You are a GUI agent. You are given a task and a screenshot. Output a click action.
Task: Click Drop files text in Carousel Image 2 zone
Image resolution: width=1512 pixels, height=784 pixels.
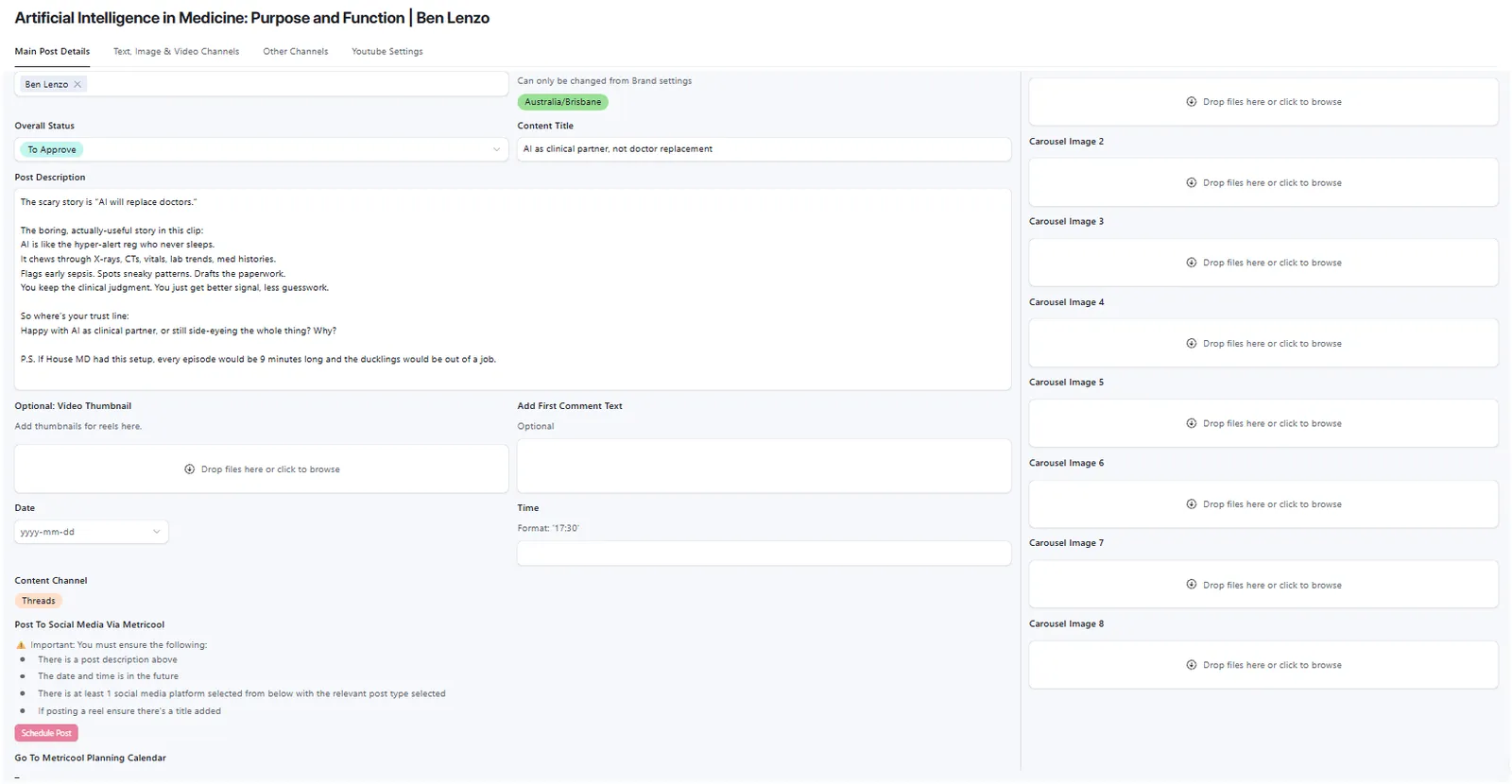[1272, 182]
